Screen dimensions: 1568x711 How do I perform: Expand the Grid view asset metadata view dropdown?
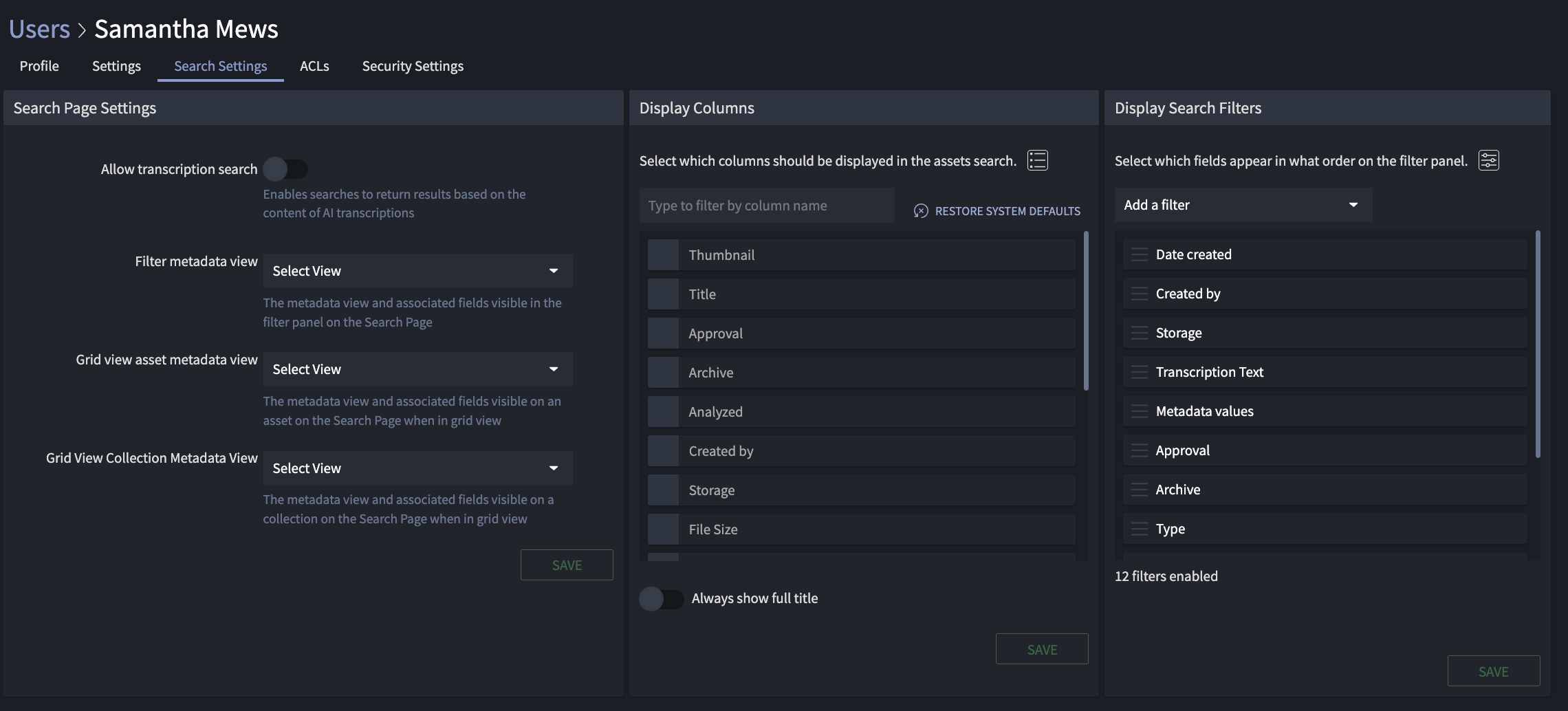pos(417,369)
